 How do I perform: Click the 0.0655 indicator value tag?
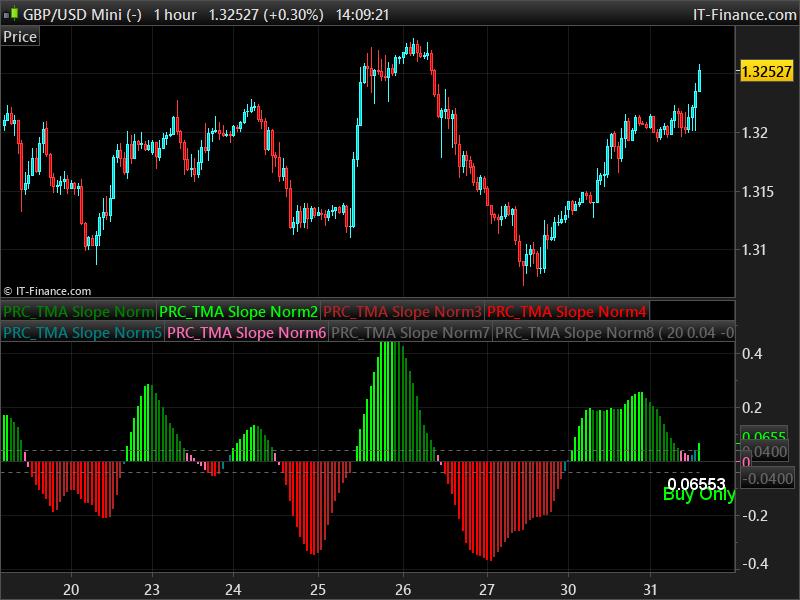tap(764, 435)
